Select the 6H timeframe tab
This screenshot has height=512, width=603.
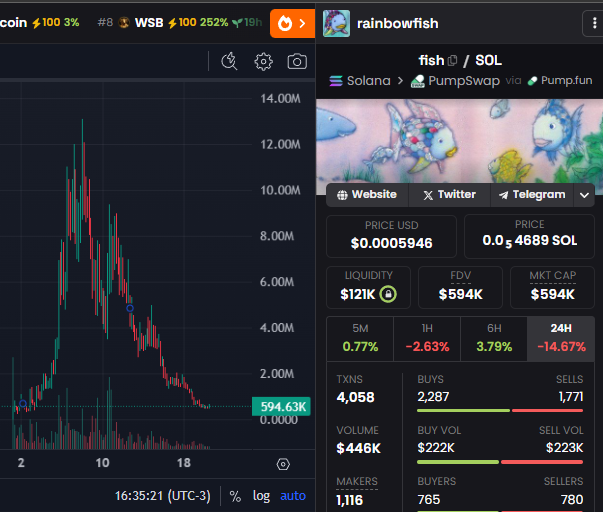click(494, 339)
